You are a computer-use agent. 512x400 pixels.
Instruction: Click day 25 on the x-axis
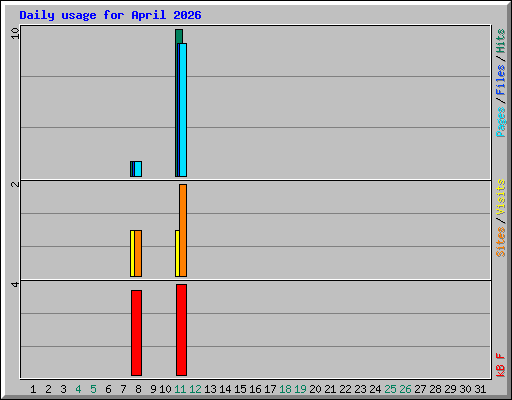click(x=390, y=389)
